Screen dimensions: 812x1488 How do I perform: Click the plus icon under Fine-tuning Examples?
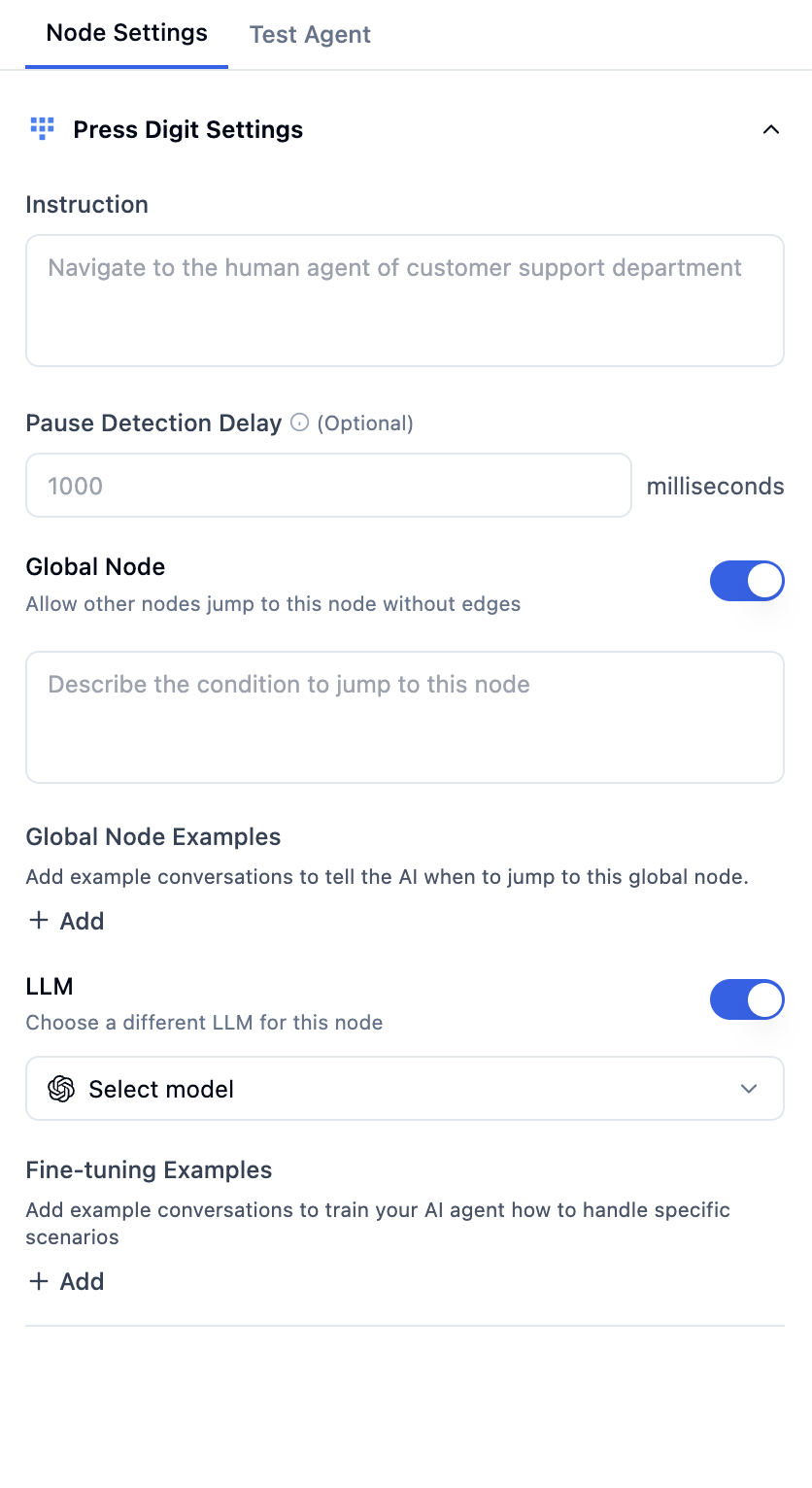point(37,1280)
